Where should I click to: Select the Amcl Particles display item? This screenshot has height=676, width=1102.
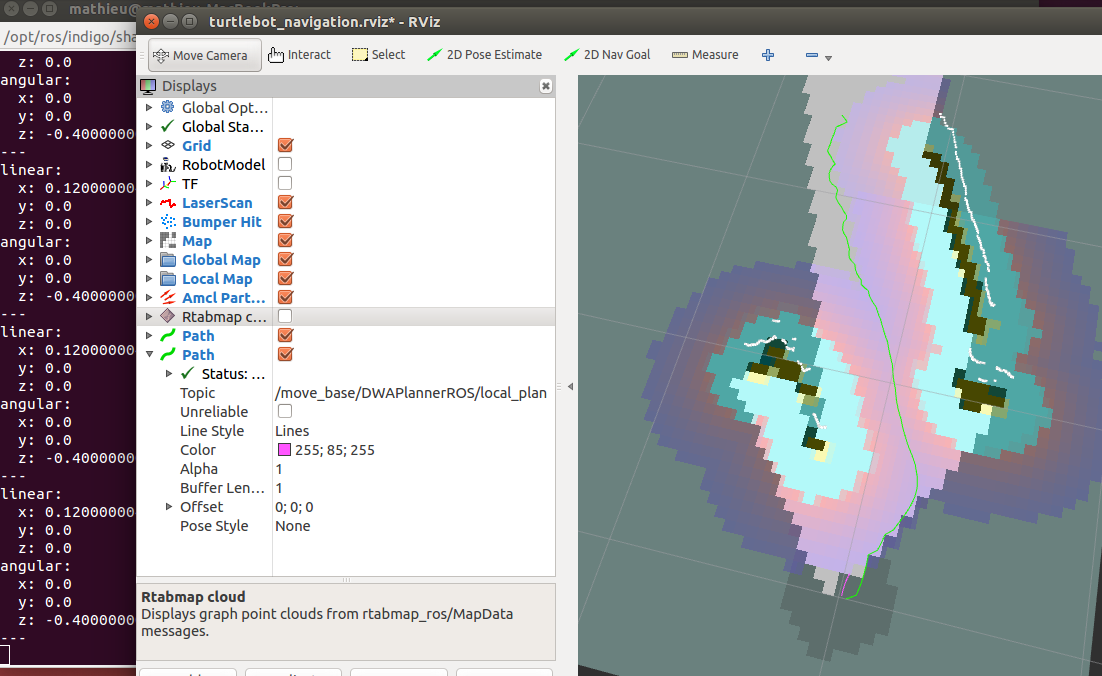click(x=223, y=298)
